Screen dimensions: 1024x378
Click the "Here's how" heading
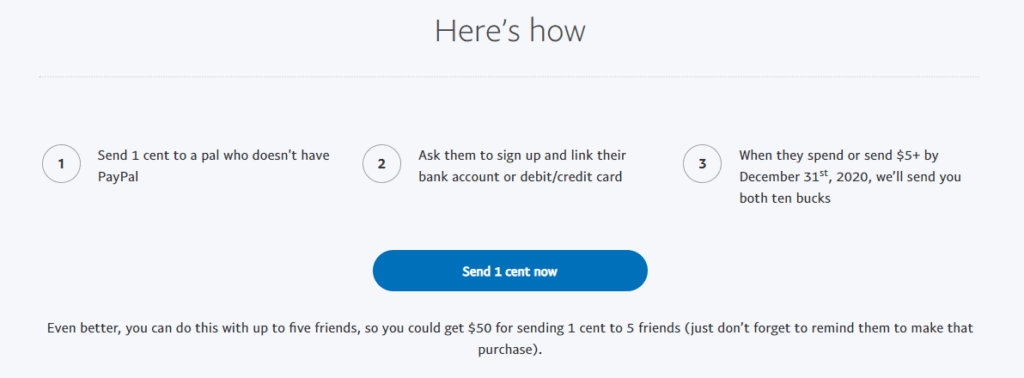tap(510, 31)
